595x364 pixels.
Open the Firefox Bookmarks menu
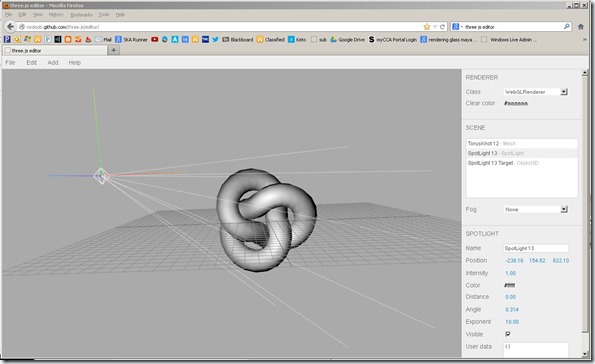click(x=81, y=15)
